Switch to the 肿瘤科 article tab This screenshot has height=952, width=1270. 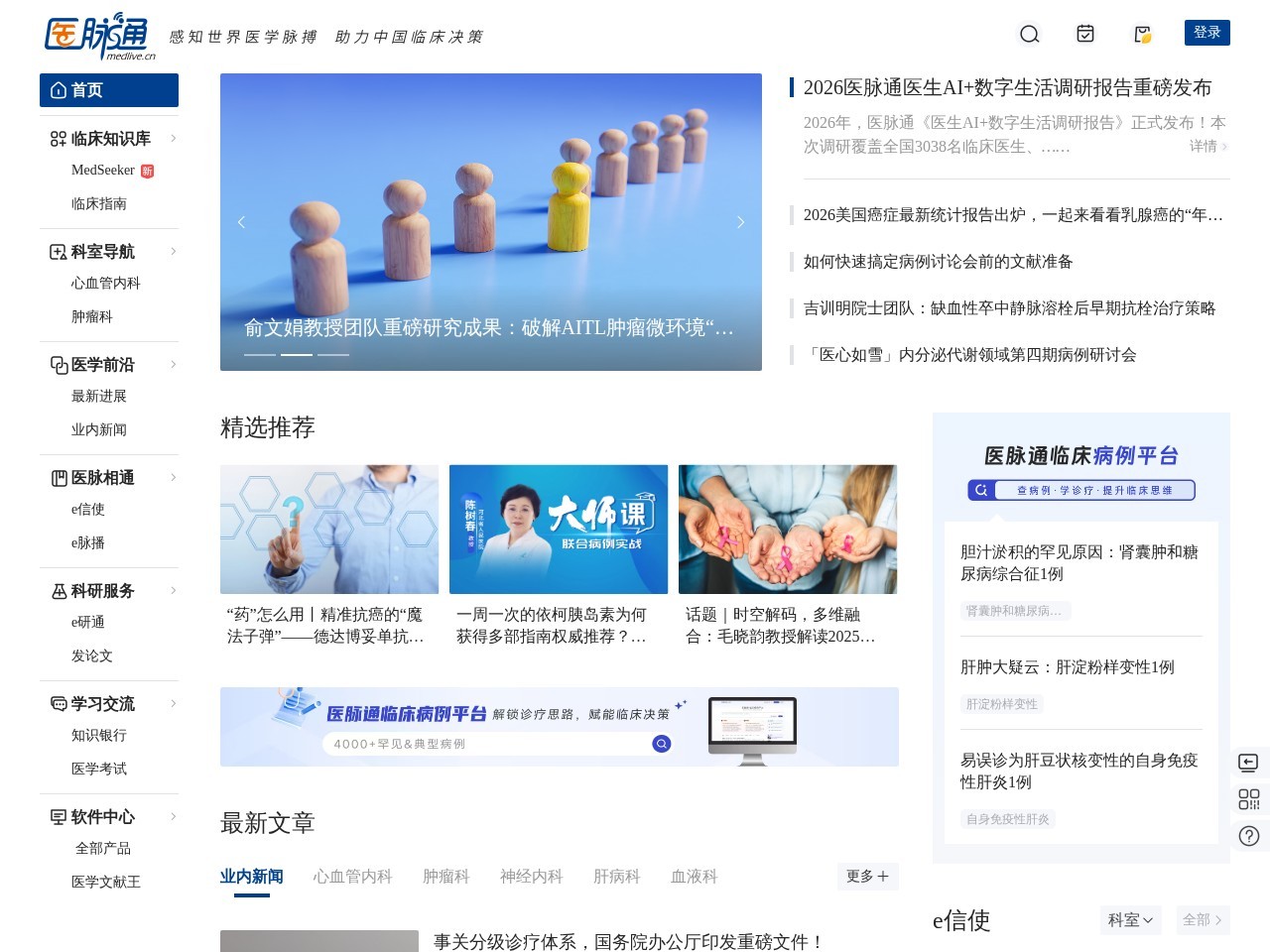click(x=445, y=877)
